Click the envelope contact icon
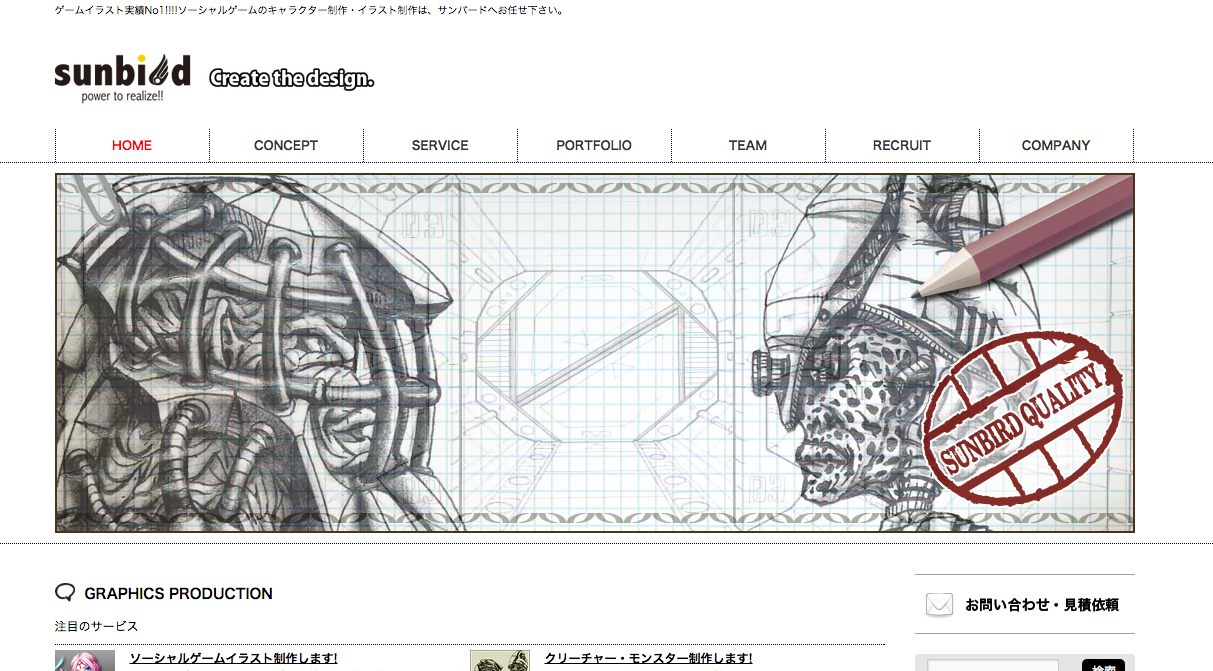 (939, 605)
